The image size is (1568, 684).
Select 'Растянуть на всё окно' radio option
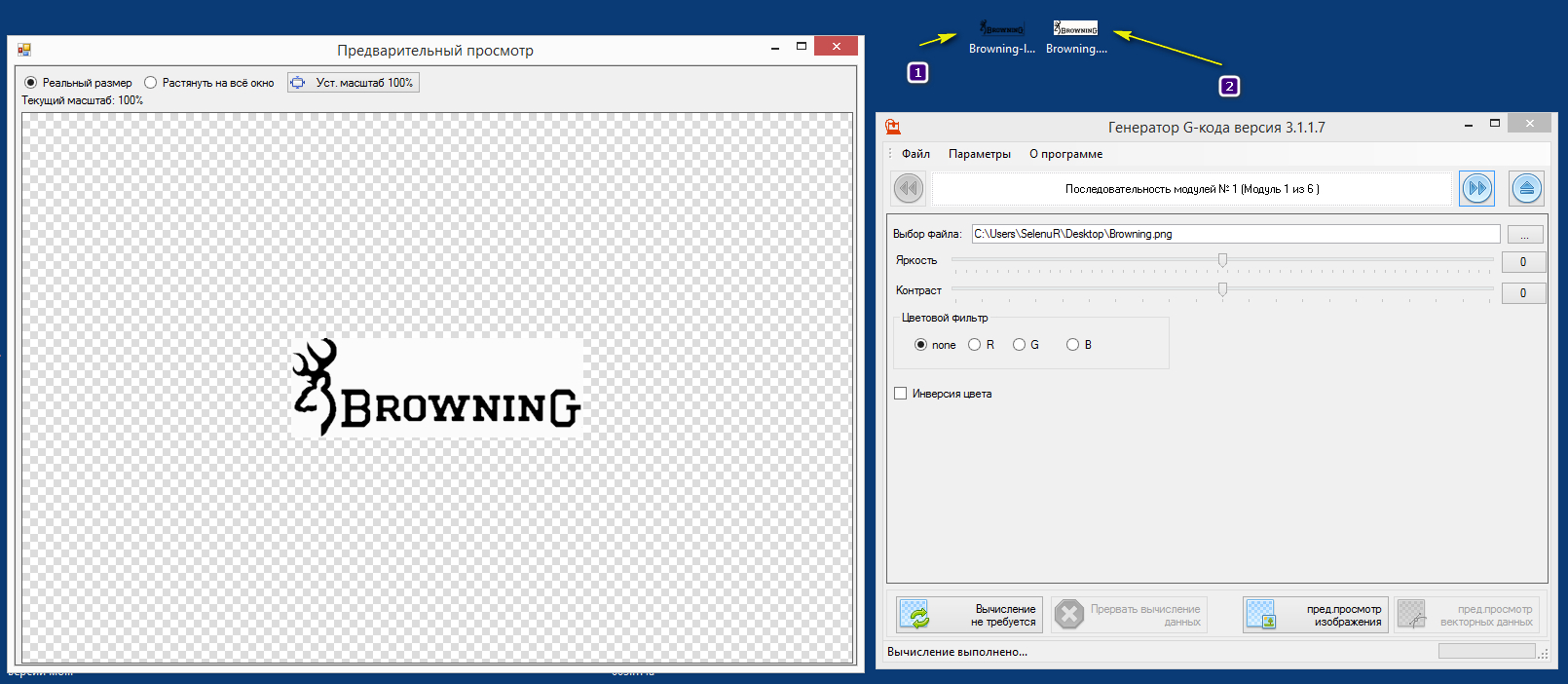pos(209,83)
